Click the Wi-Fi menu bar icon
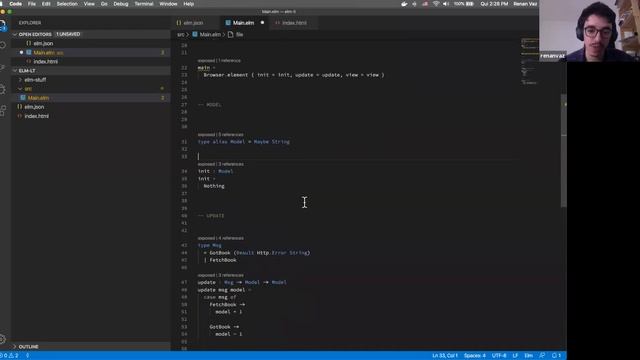This screenshot has height=360, width=640. pyautogui.click(x=436, y=4)
